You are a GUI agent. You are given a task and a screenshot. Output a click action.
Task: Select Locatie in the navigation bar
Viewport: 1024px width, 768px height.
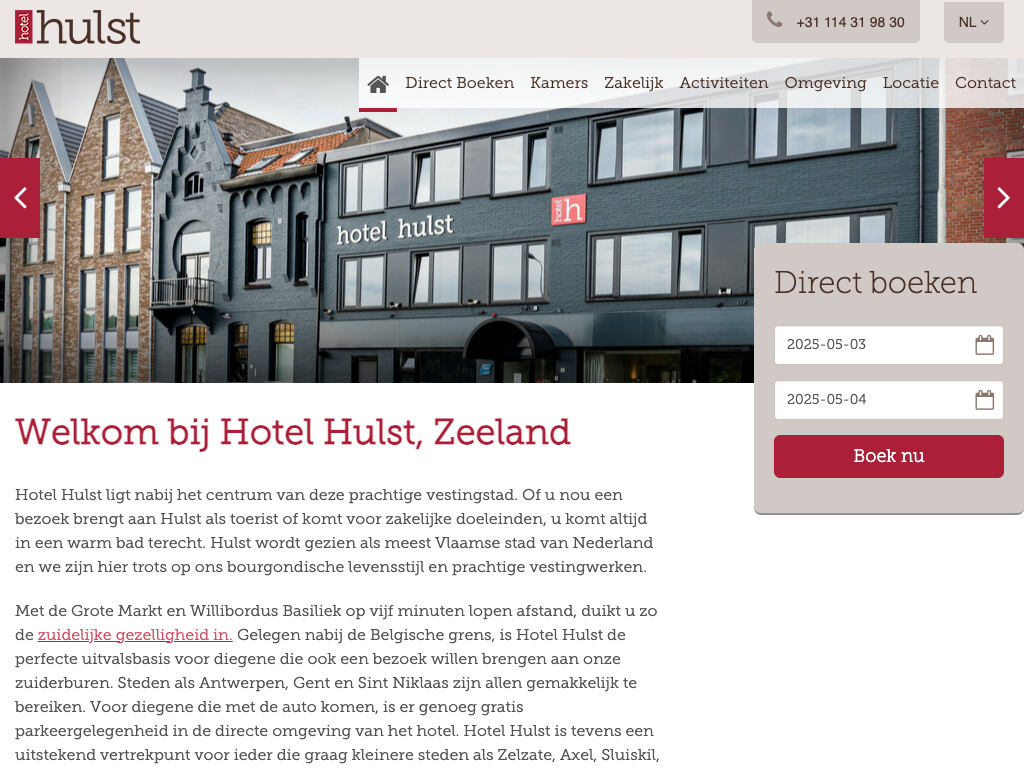click(x=910, y=83)
